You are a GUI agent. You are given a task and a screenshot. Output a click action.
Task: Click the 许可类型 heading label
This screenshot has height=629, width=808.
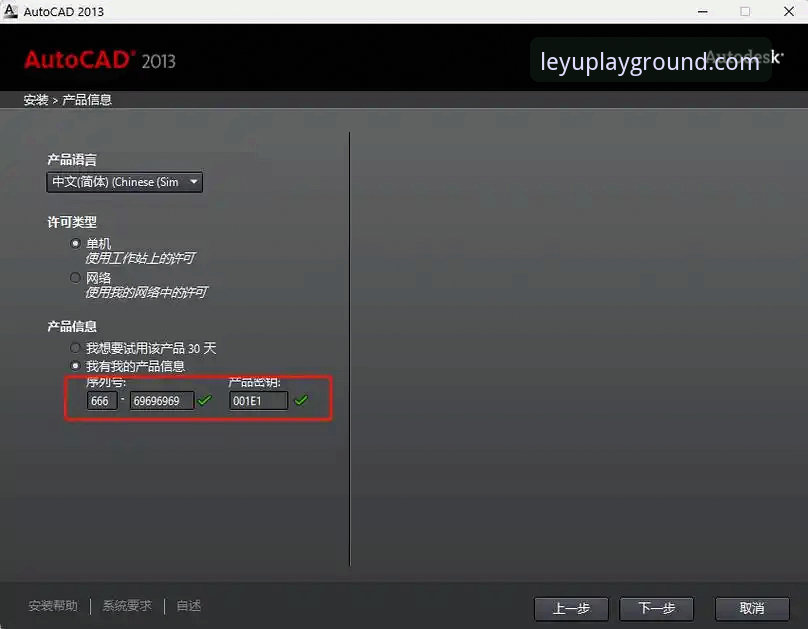(x=72, y=223)
